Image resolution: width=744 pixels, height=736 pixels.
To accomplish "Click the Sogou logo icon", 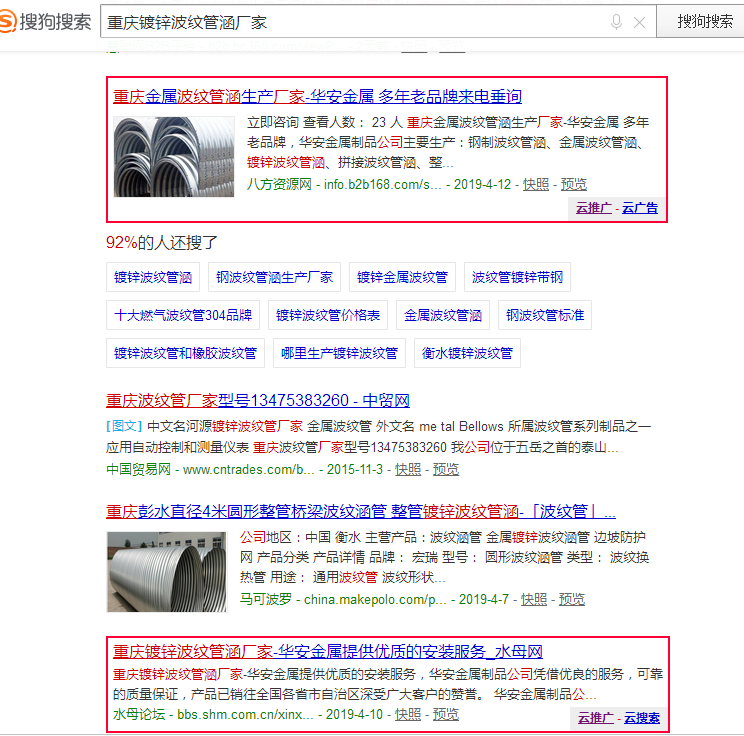I will pos(8,22).
